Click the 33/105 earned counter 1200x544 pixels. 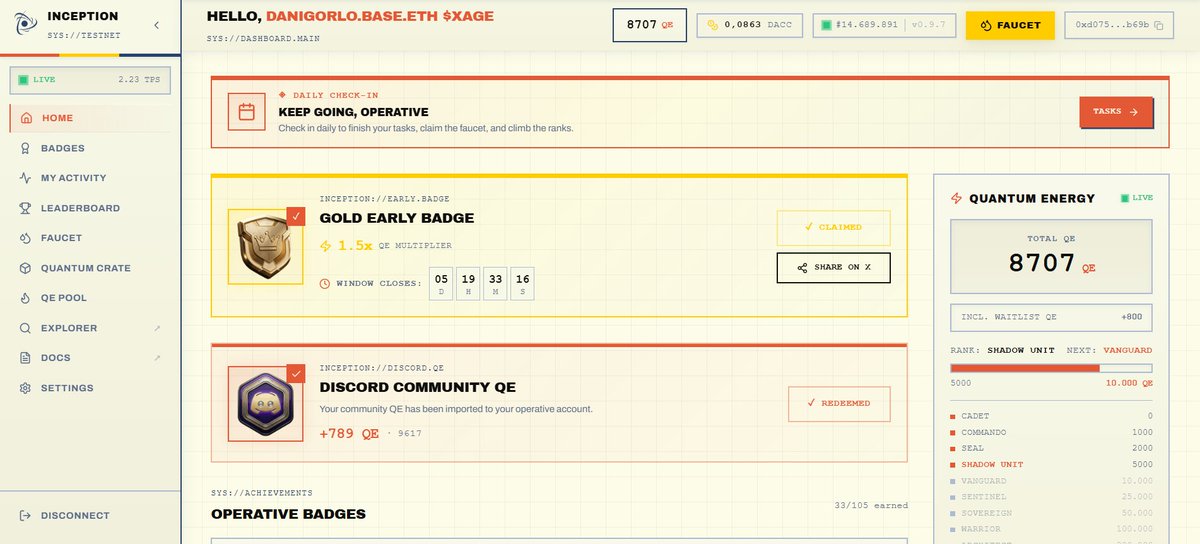871,506
